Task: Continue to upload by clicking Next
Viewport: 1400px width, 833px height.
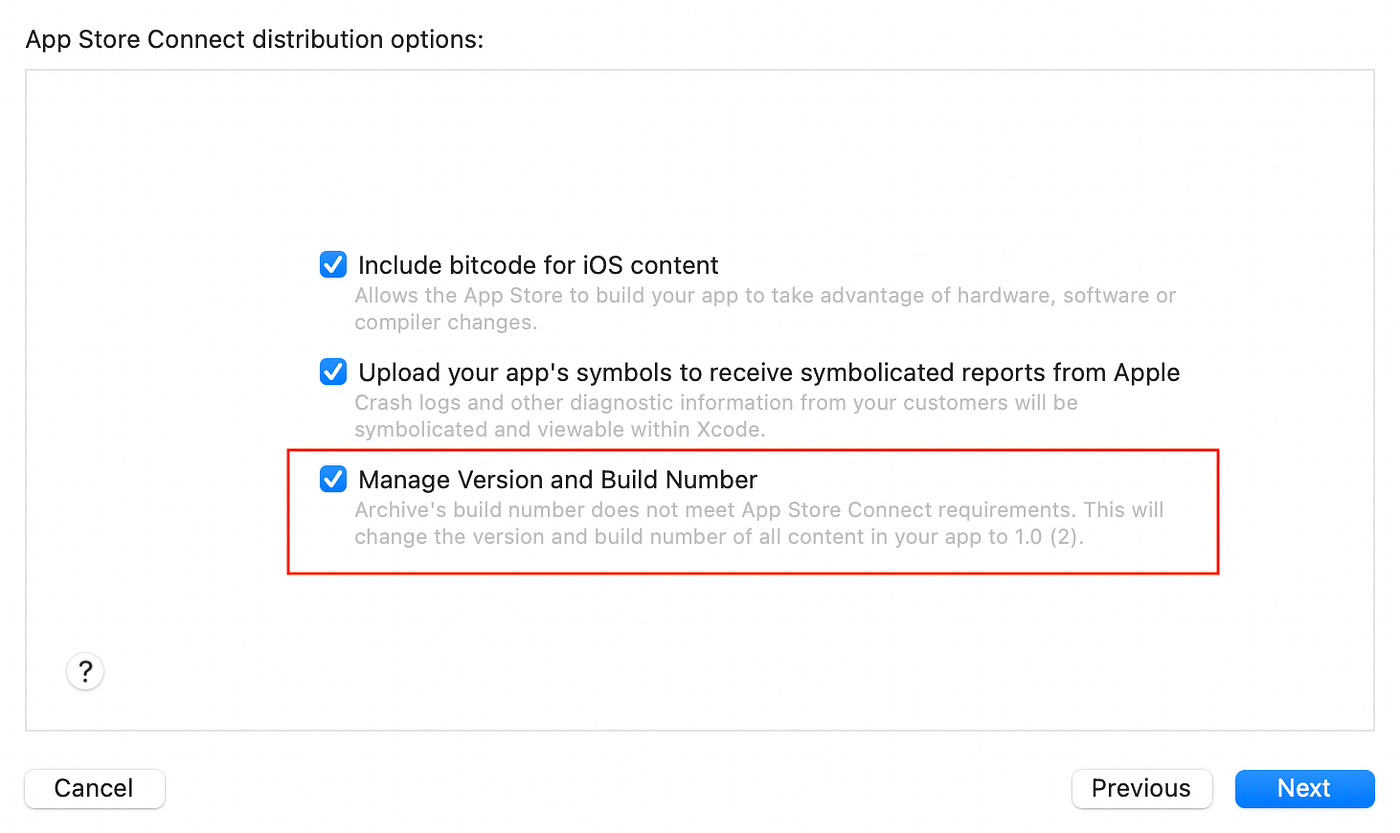Action: (1304, 788)
